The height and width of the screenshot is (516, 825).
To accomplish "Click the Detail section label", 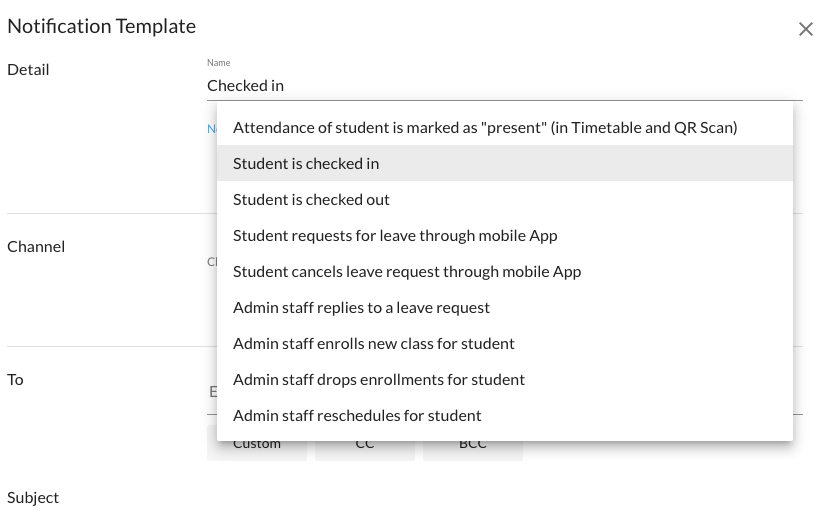I will point(28,70).
